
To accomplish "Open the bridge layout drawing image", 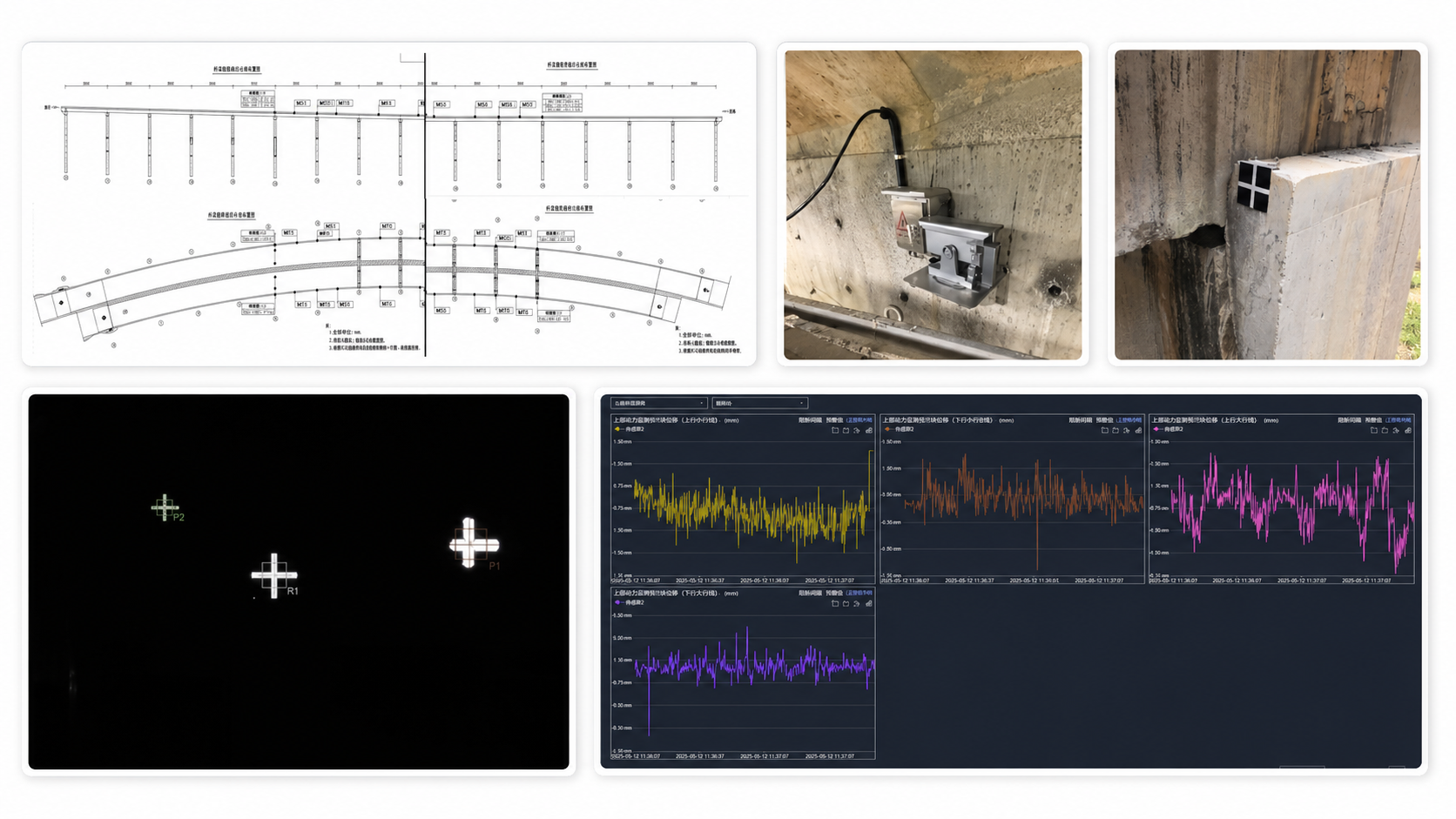I will pos(389,205).
